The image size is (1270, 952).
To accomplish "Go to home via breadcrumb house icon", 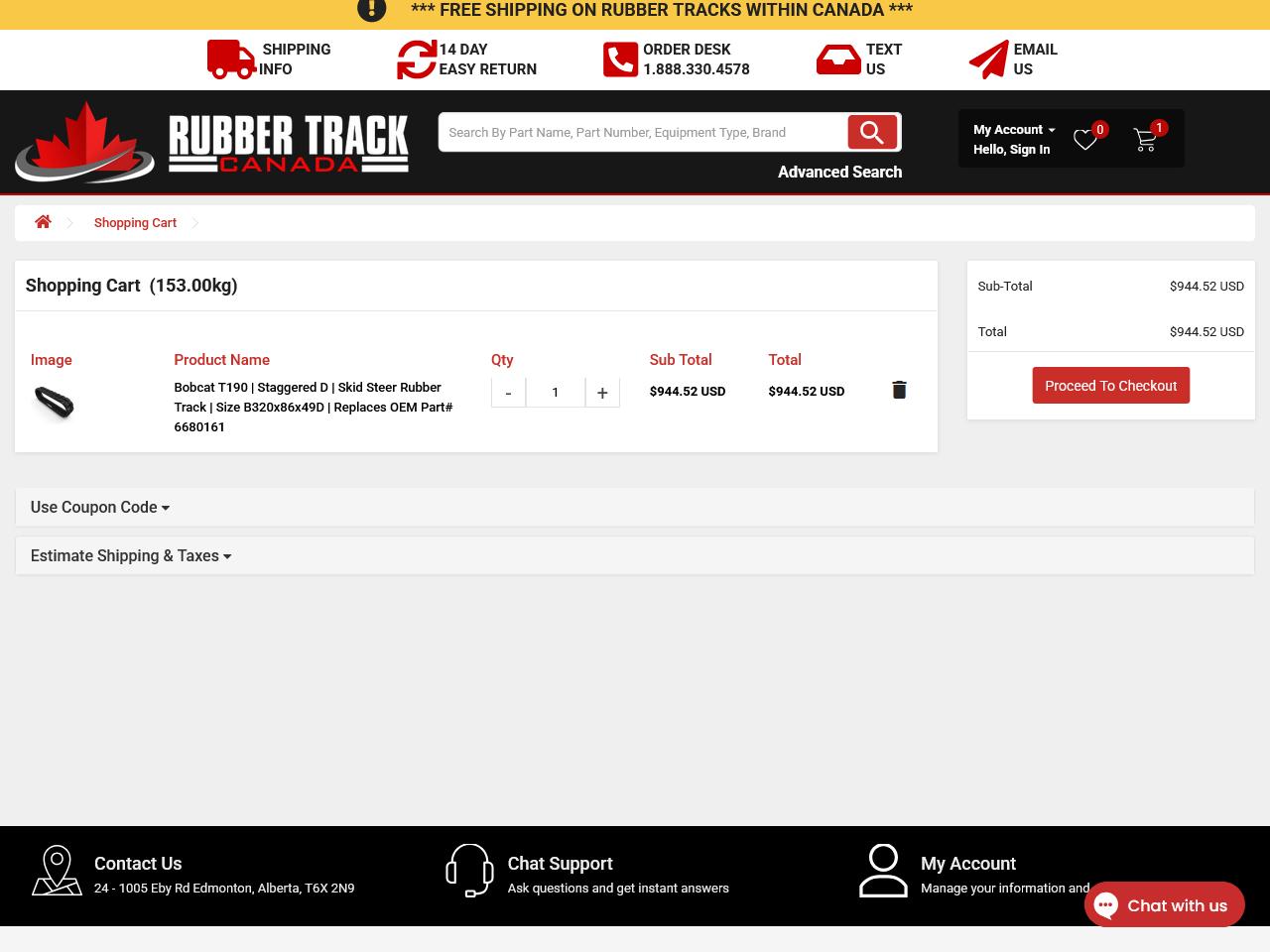I will coord(43,222).
